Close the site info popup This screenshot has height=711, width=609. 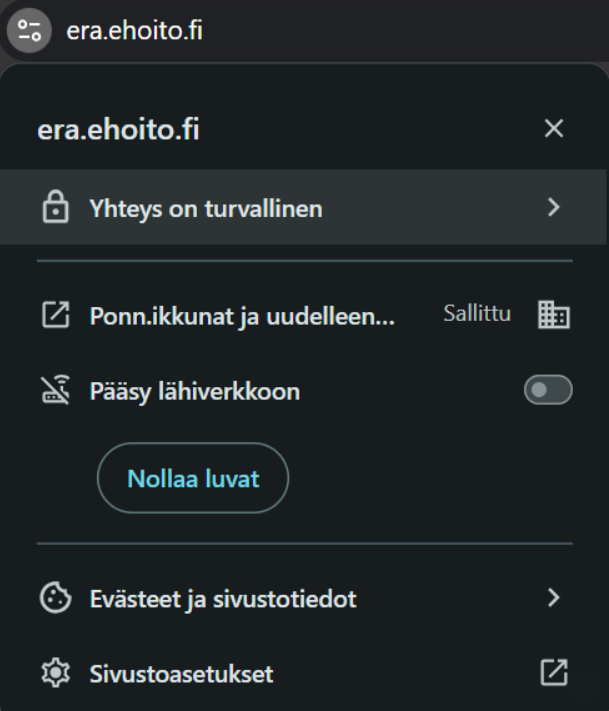(553, 130)
